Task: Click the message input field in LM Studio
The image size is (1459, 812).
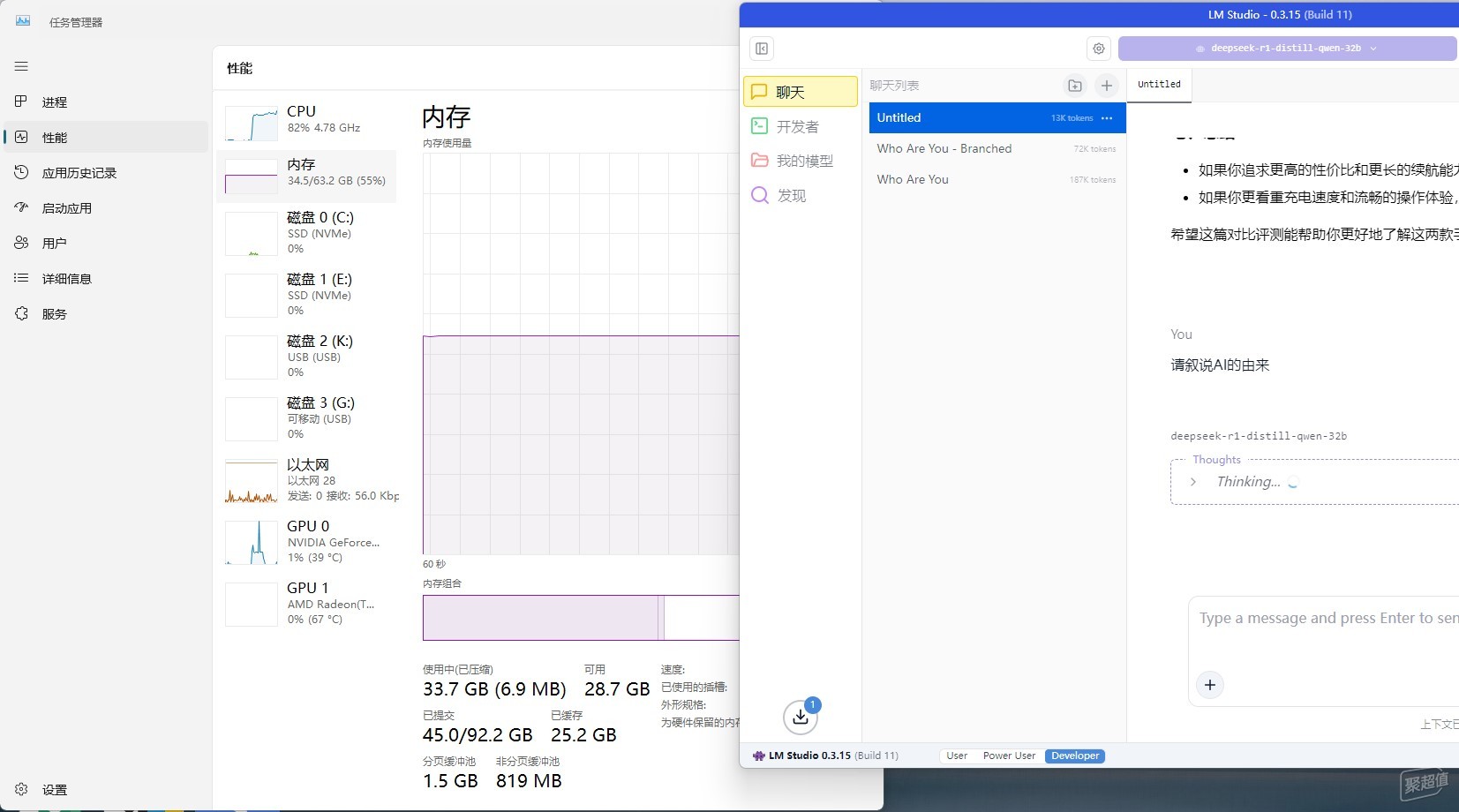Action: pos(1328,619)
